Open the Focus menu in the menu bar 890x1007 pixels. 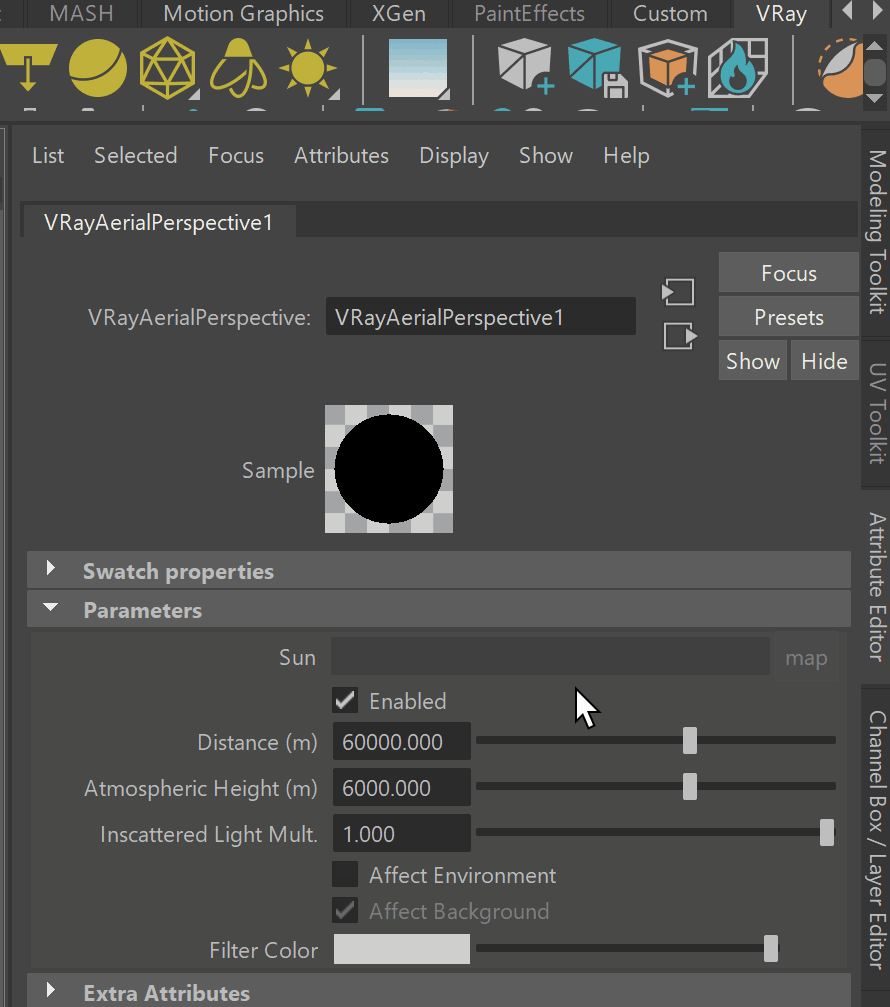coord(236,155)
